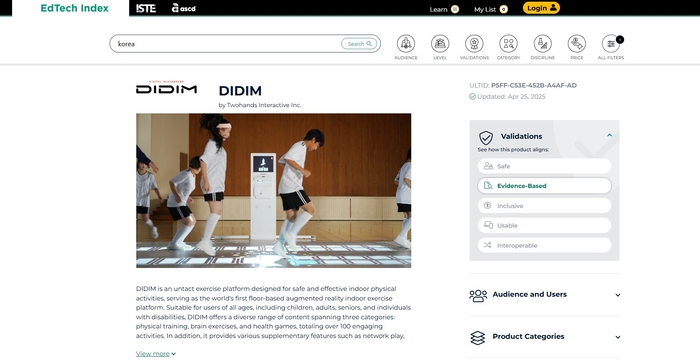Screen dimensions: 700x363
Task: Expand description with View more
Action: coord(156,354)
